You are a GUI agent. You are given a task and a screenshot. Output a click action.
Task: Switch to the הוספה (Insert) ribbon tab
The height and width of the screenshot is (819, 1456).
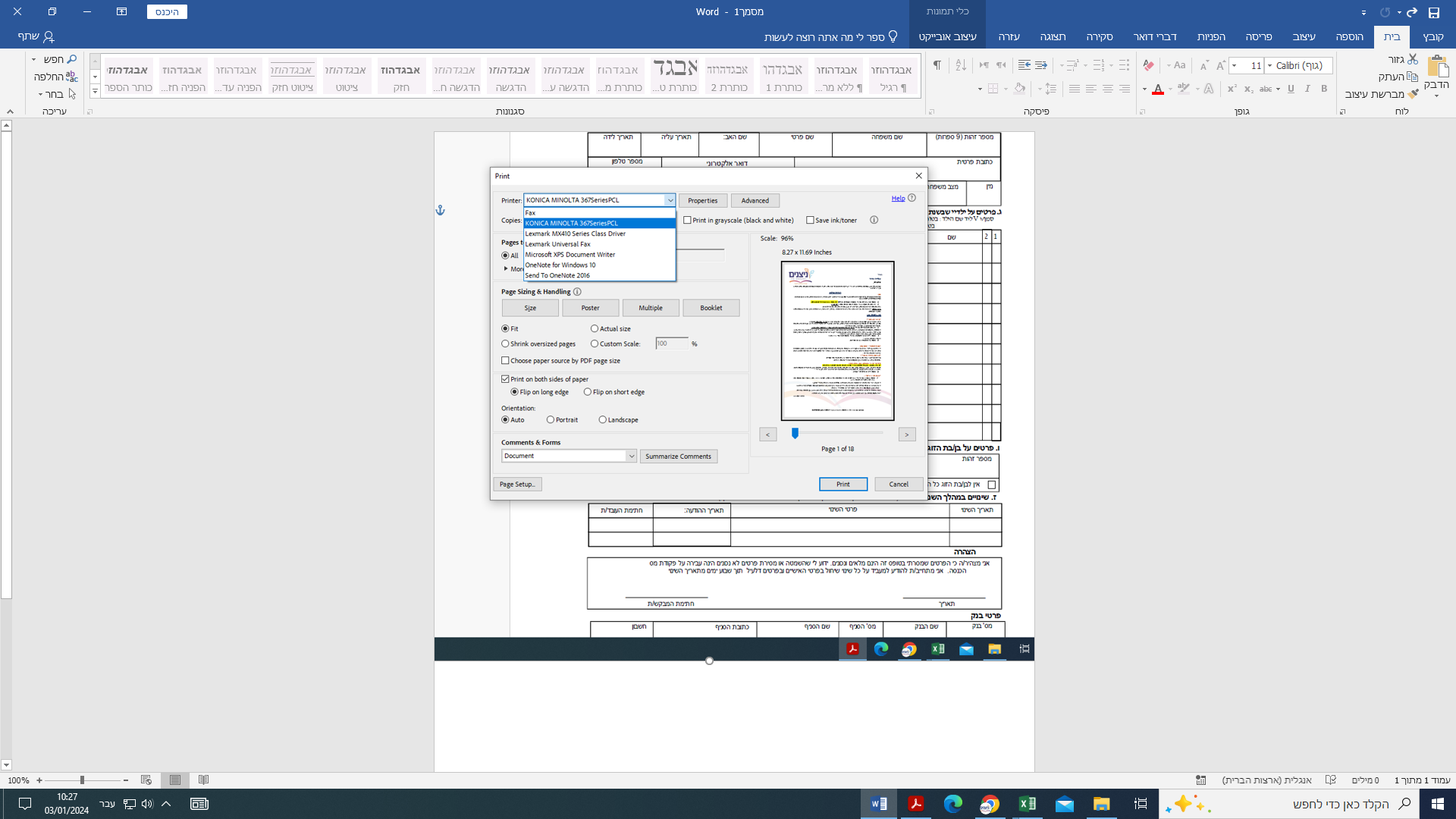coord(1349,36)
